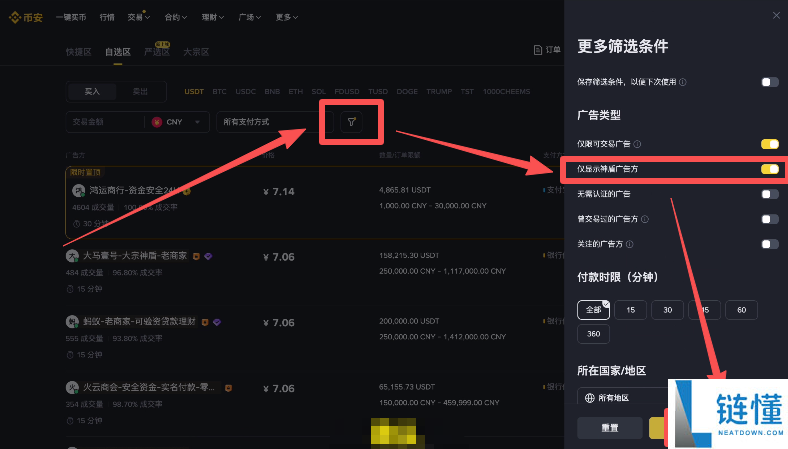Select 30 minute payment limit
This screenshot has height=449, width=788.
tap(667, 310)
